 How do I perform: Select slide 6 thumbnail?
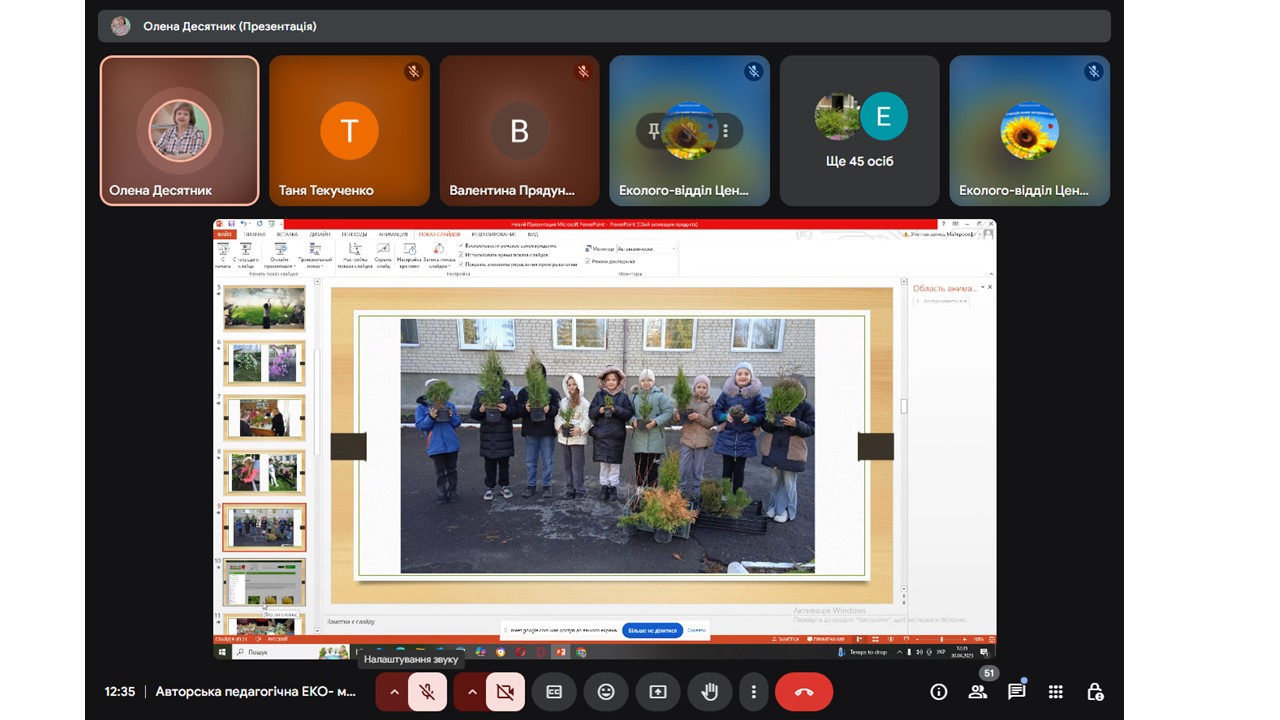(264, 362)
